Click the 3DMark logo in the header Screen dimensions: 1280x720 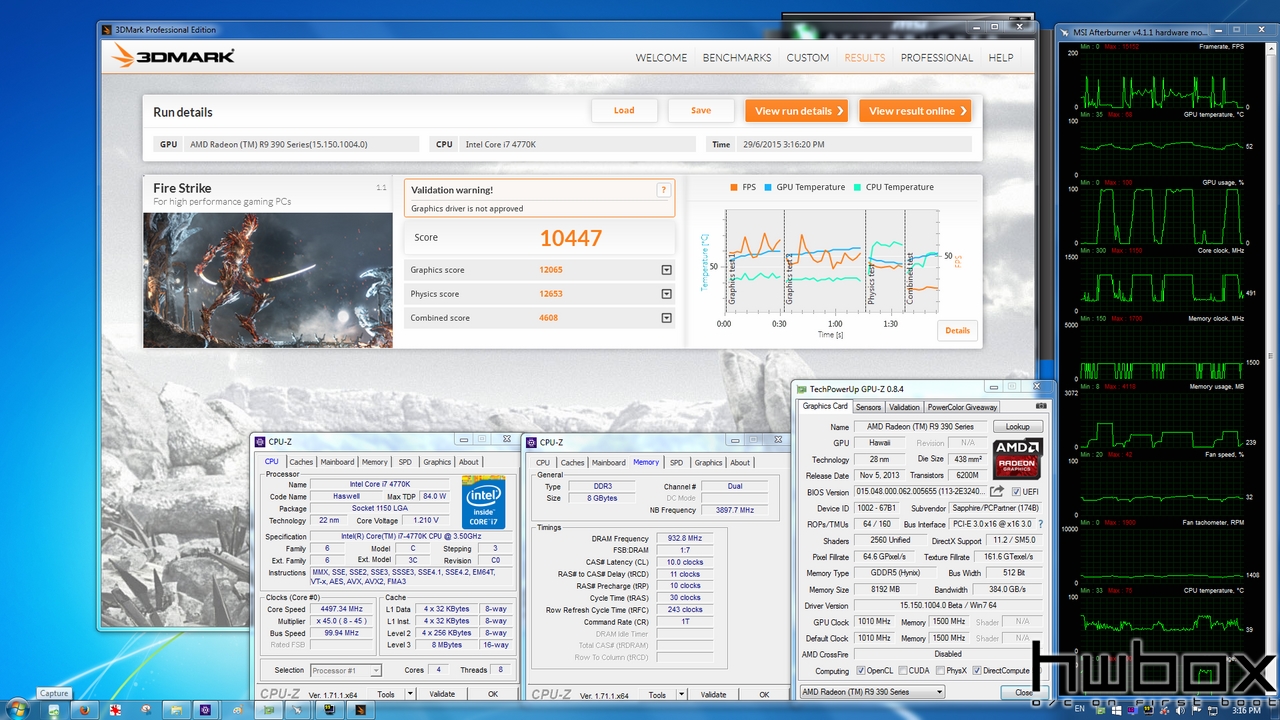pyautogui.click(x=174, y=56)
